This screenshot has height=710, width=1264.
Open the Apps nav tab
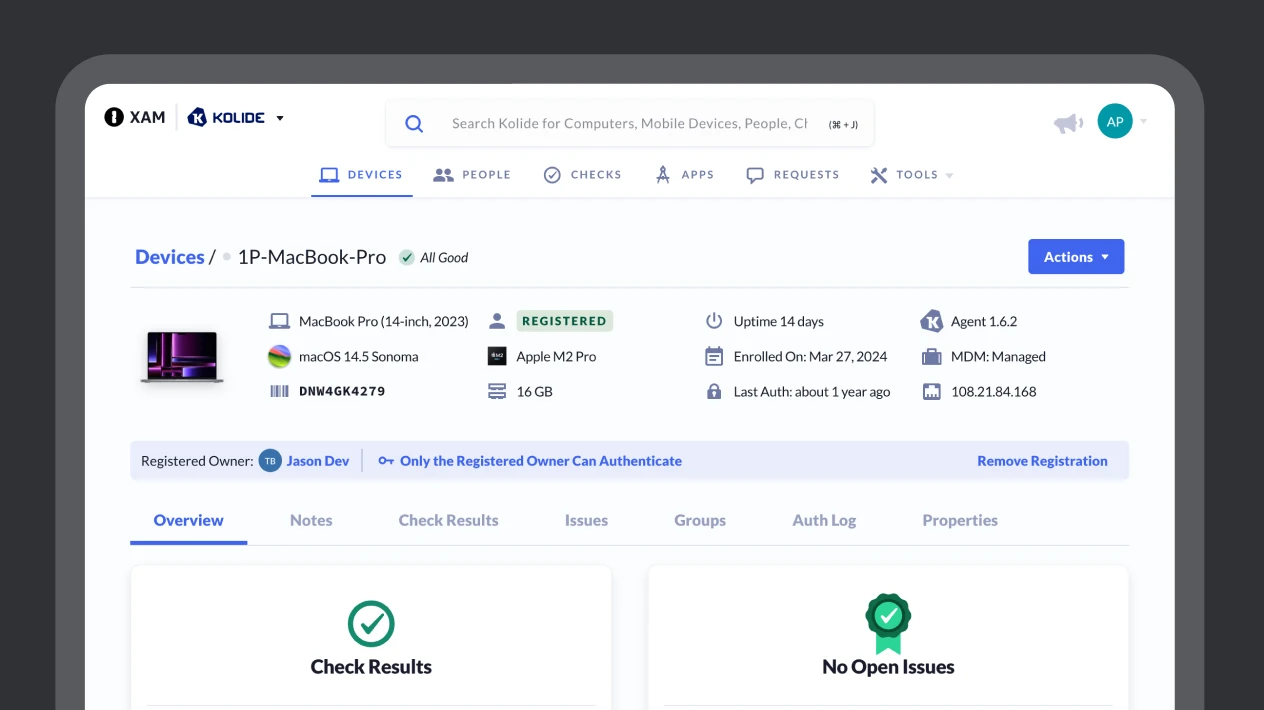point(684,175)
